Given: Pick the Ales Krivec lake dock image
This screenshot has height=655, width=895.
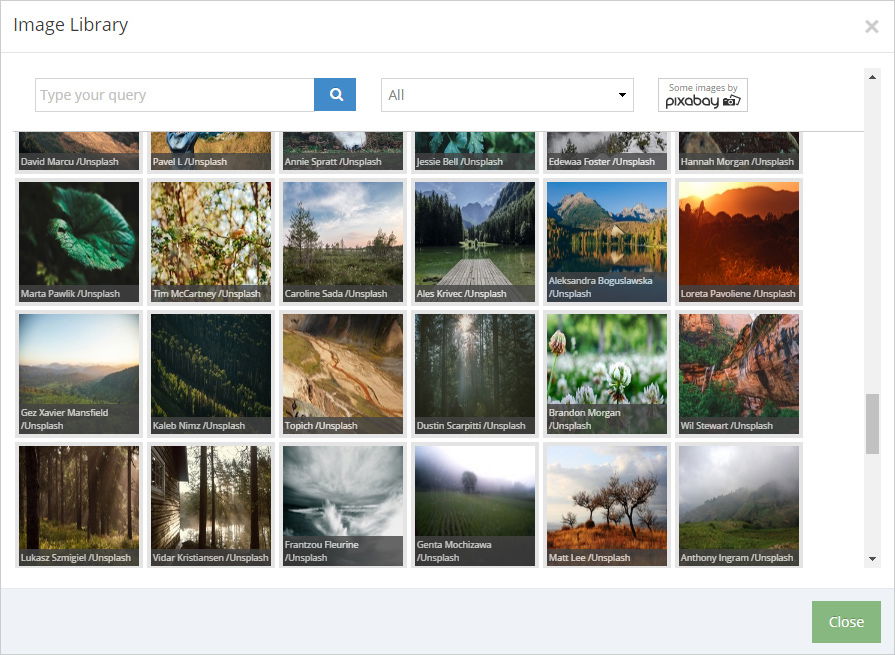Looking at the screenshot, I should pyautogui.click(x=475, y=241).
